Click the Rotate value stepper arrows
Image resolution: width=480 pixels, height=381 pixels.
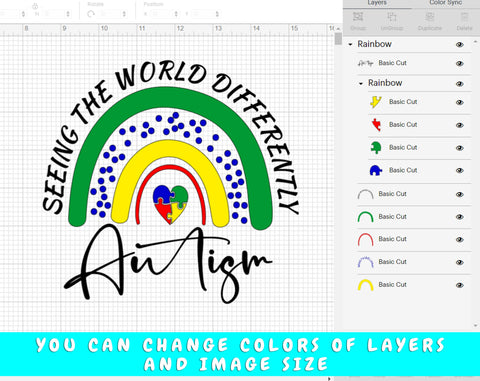124,14
